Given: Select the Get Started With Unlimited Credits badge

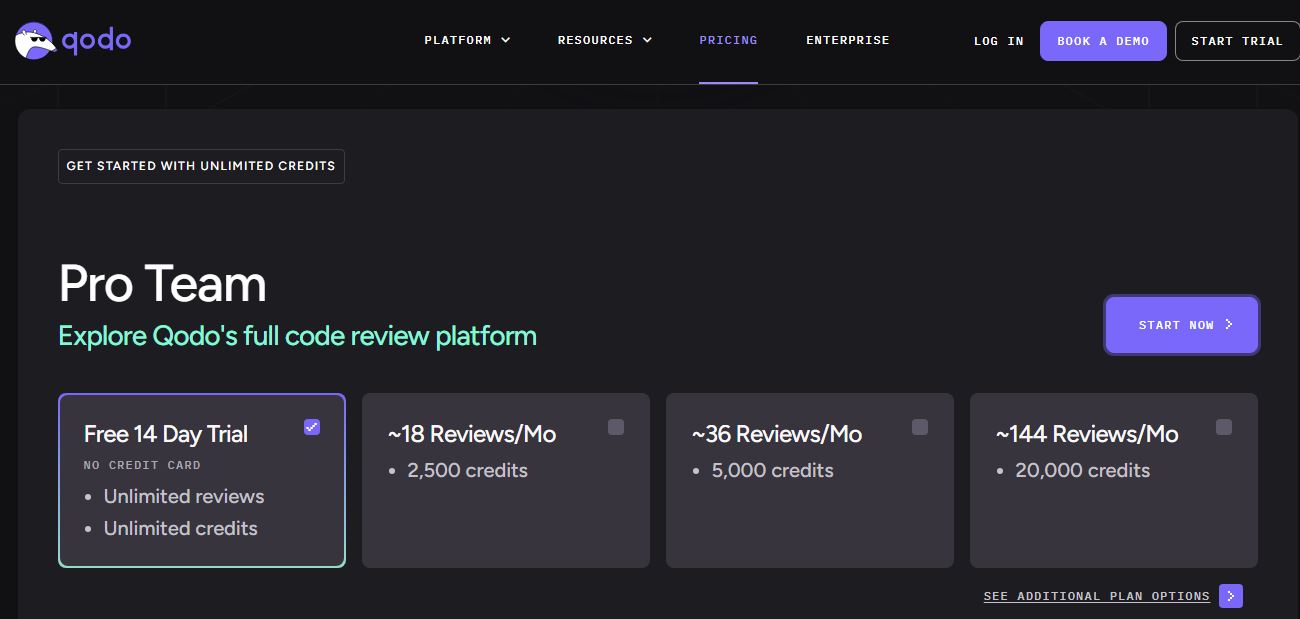Looking at the screenshot, I should 201,166.
